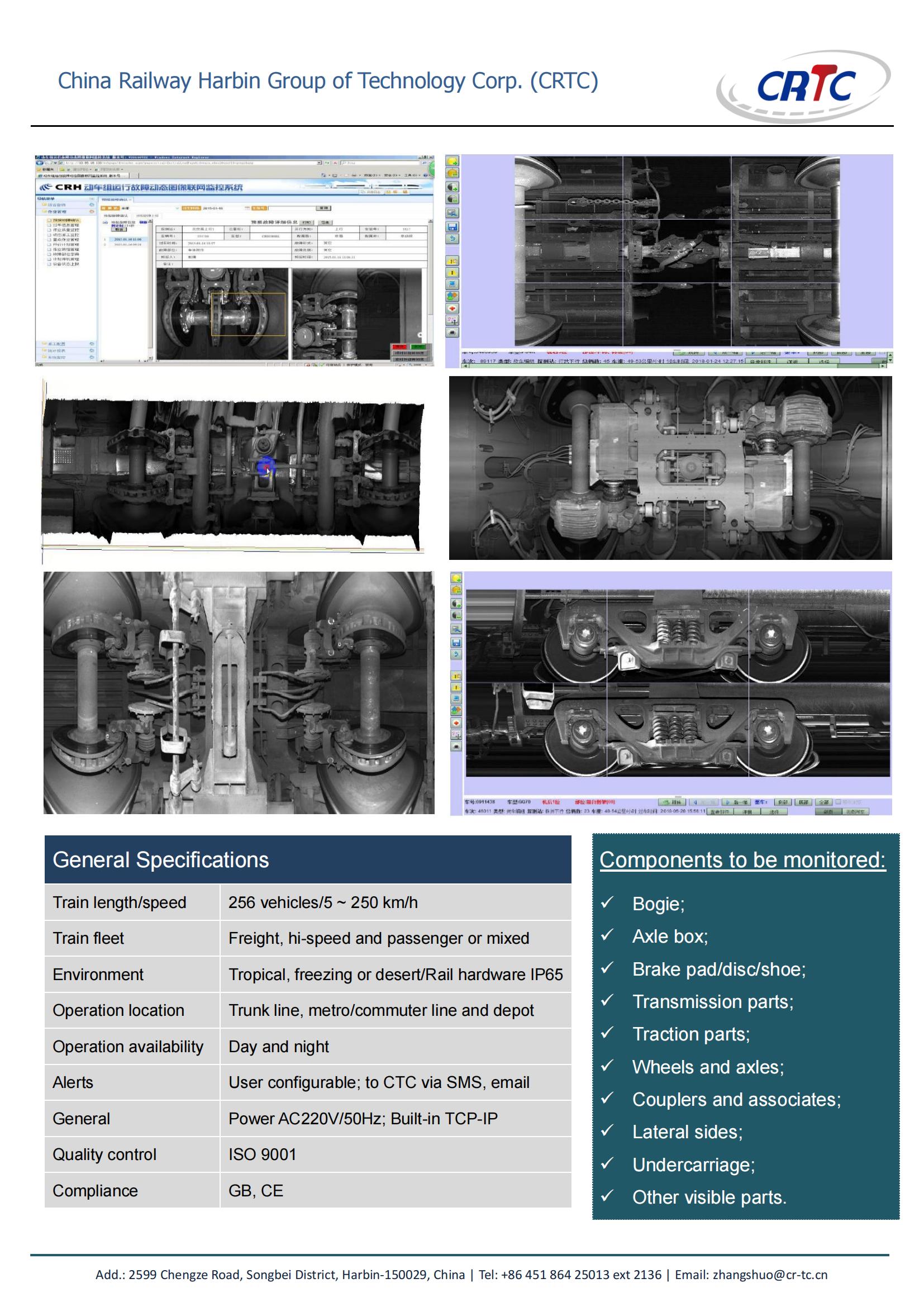Expand last sidebar section in CRH window
The image size is (924, 1307).
92,358
